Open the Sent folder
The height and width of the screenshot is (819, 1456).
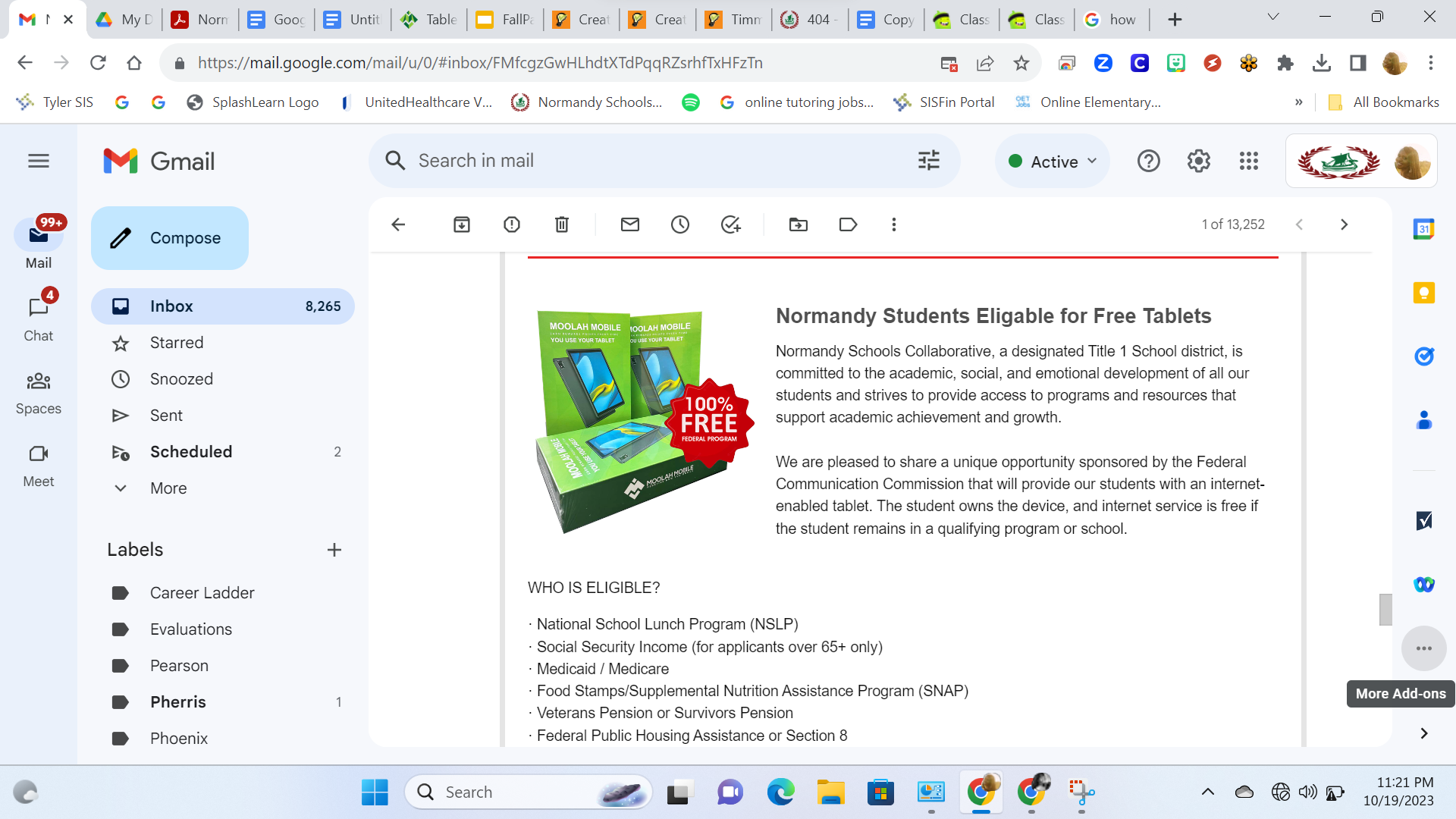[223, 416]
